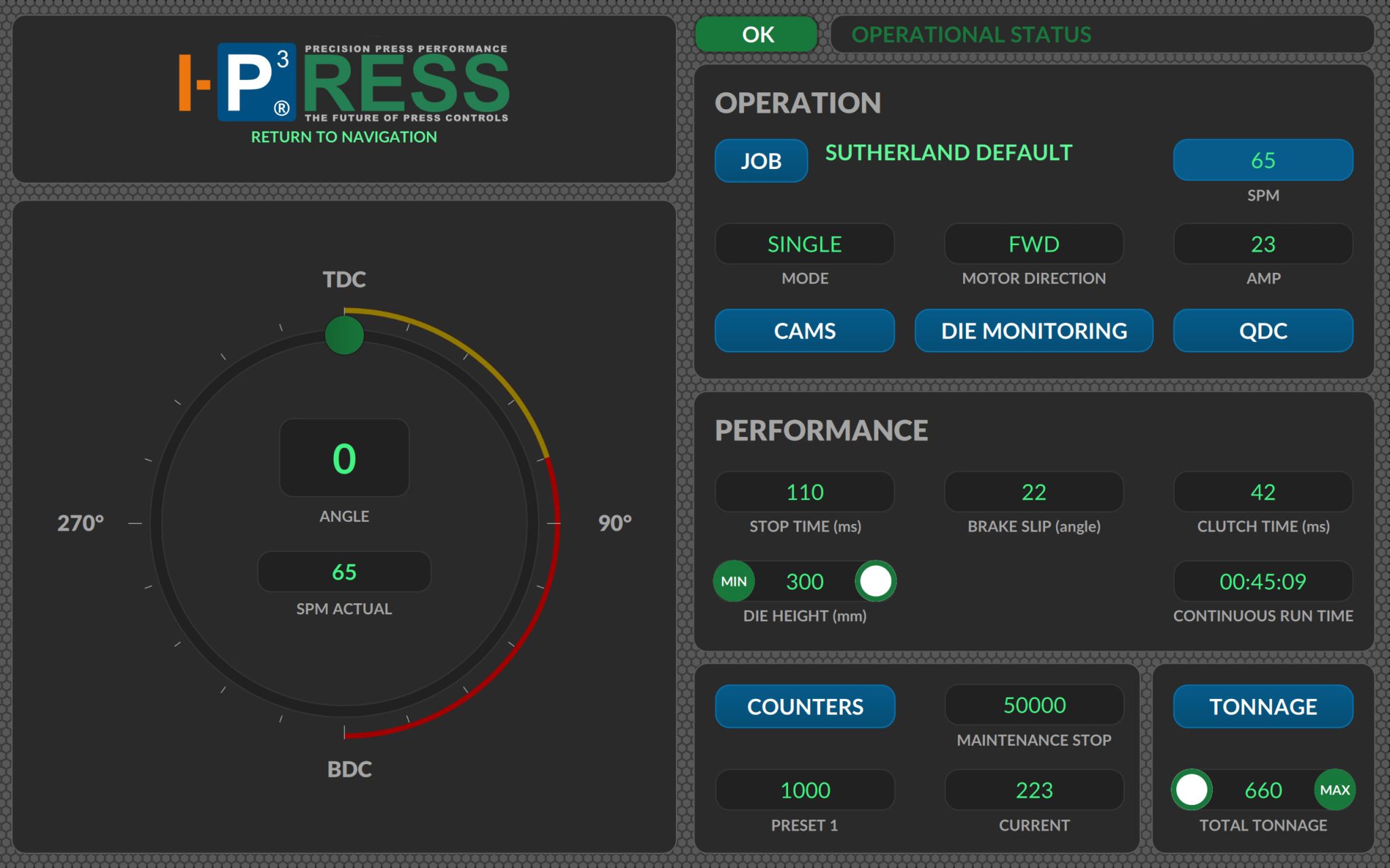1390x868 pixels.
Task: Open the CAMS page
Action: (804, 331)
